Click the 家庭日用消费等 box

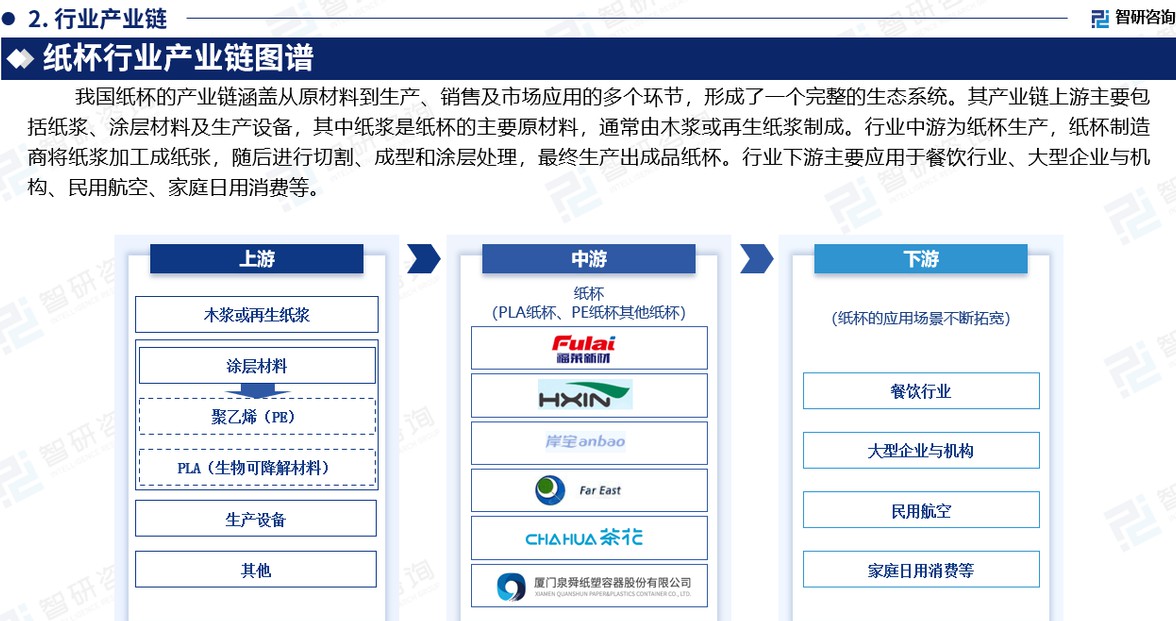pos(921,569)
